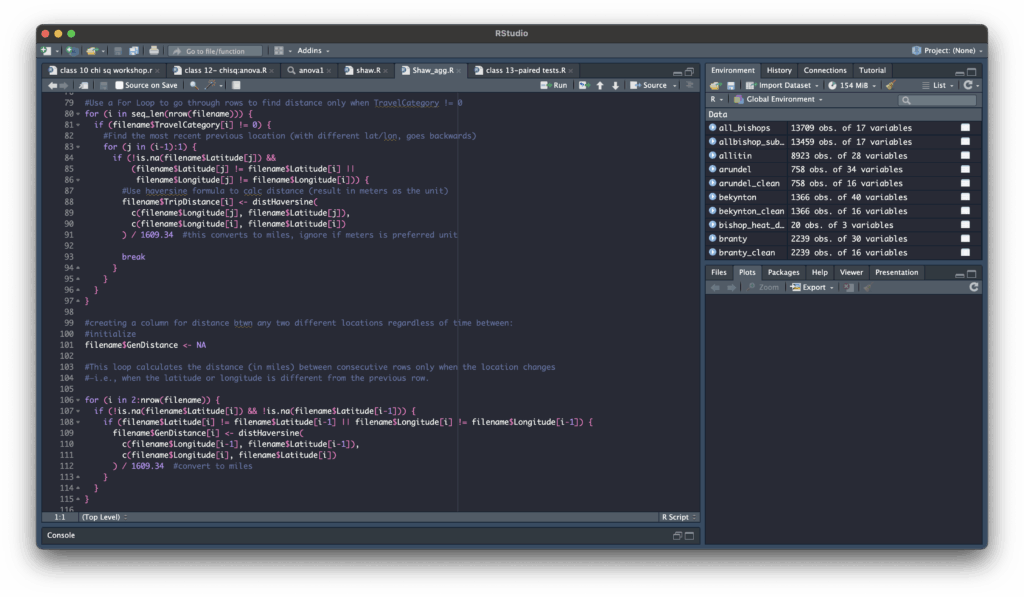This screenshot has width=1024, height=597.
Task: Maximize the Console pane
Action: pyautogui.click(x=690, y=536)
